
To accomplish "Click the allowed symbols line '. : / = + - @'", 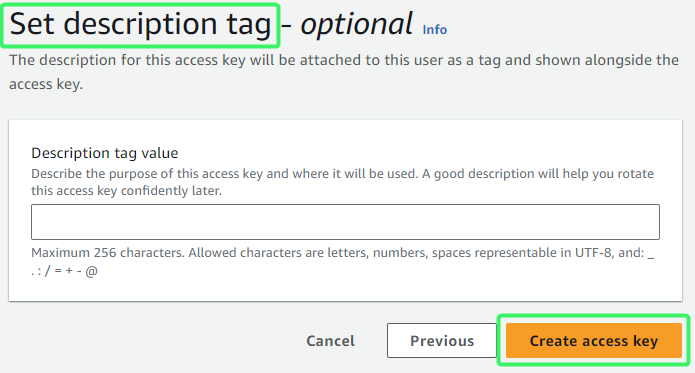I will coord(64,271).
